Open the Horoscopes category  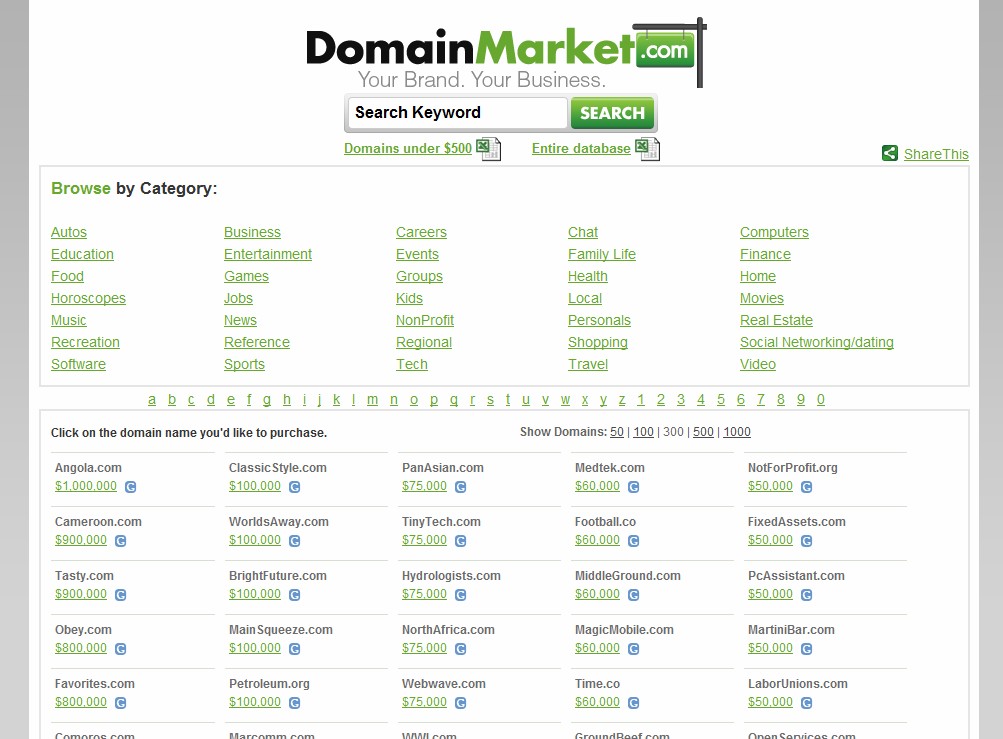click(88, 298)
